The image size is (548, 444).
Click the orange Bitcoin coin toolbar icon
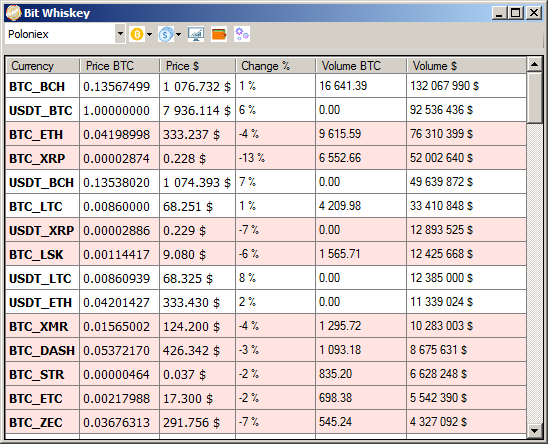point(137,34)
